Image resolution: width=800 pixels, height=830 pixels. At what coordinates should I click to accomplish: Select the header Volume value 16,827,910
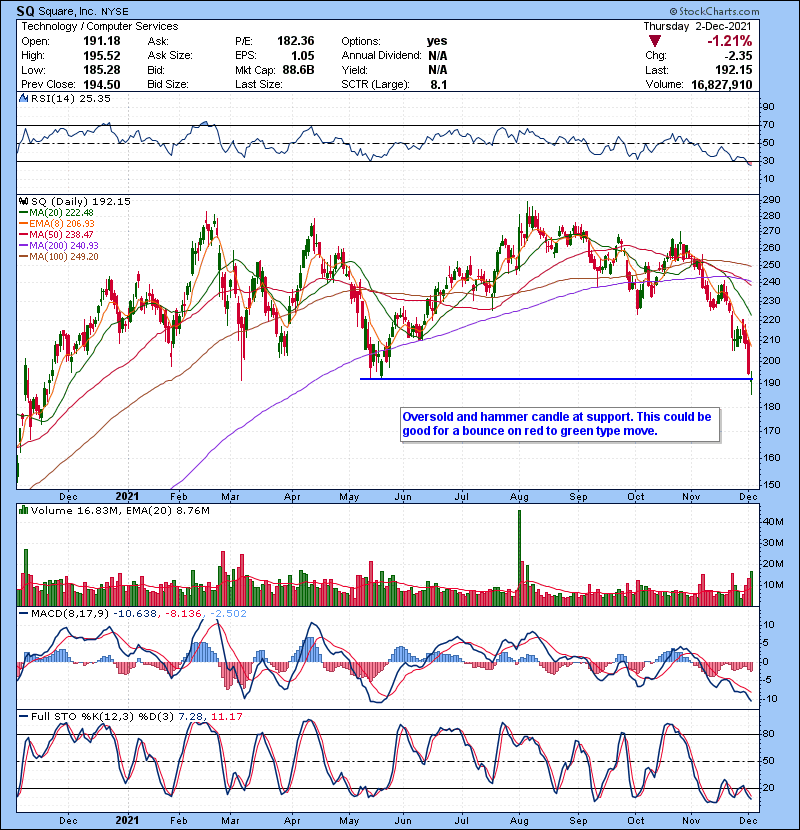[722, 85]
